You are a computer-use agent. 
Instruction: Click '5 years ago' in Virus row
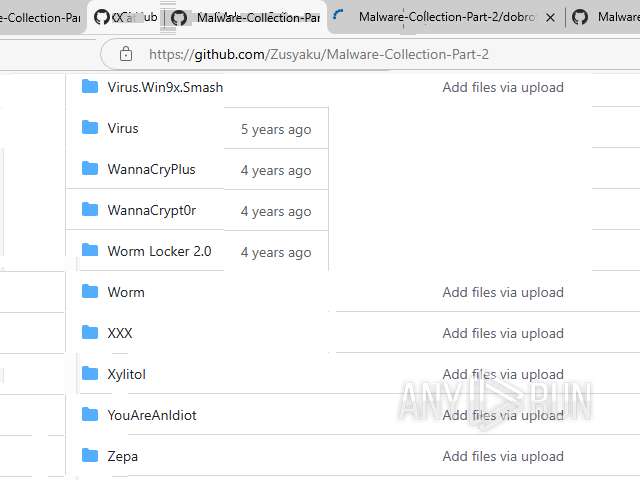276,129
